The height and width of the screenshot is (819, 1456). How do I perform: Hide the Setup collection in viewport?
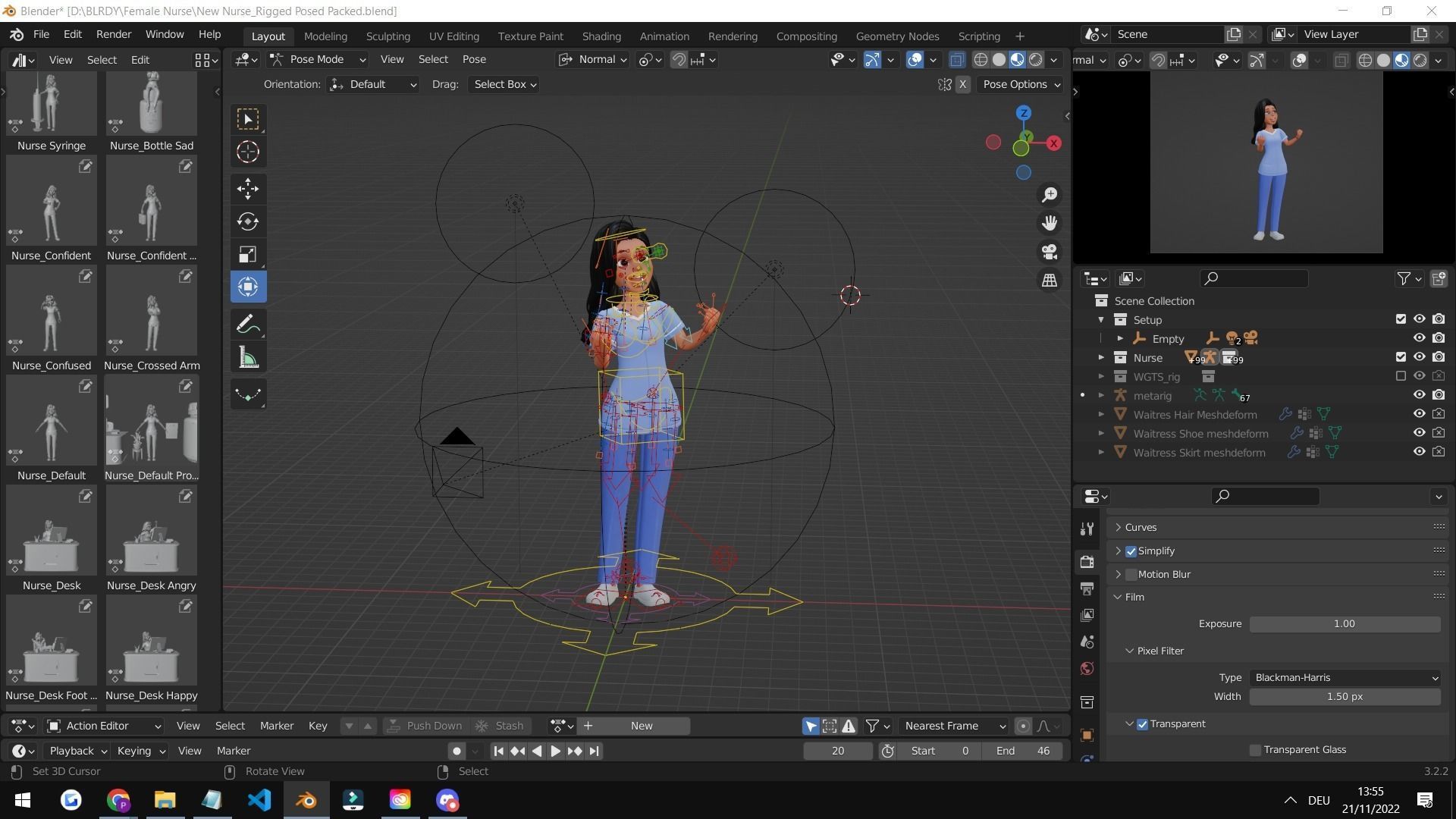1419,319
